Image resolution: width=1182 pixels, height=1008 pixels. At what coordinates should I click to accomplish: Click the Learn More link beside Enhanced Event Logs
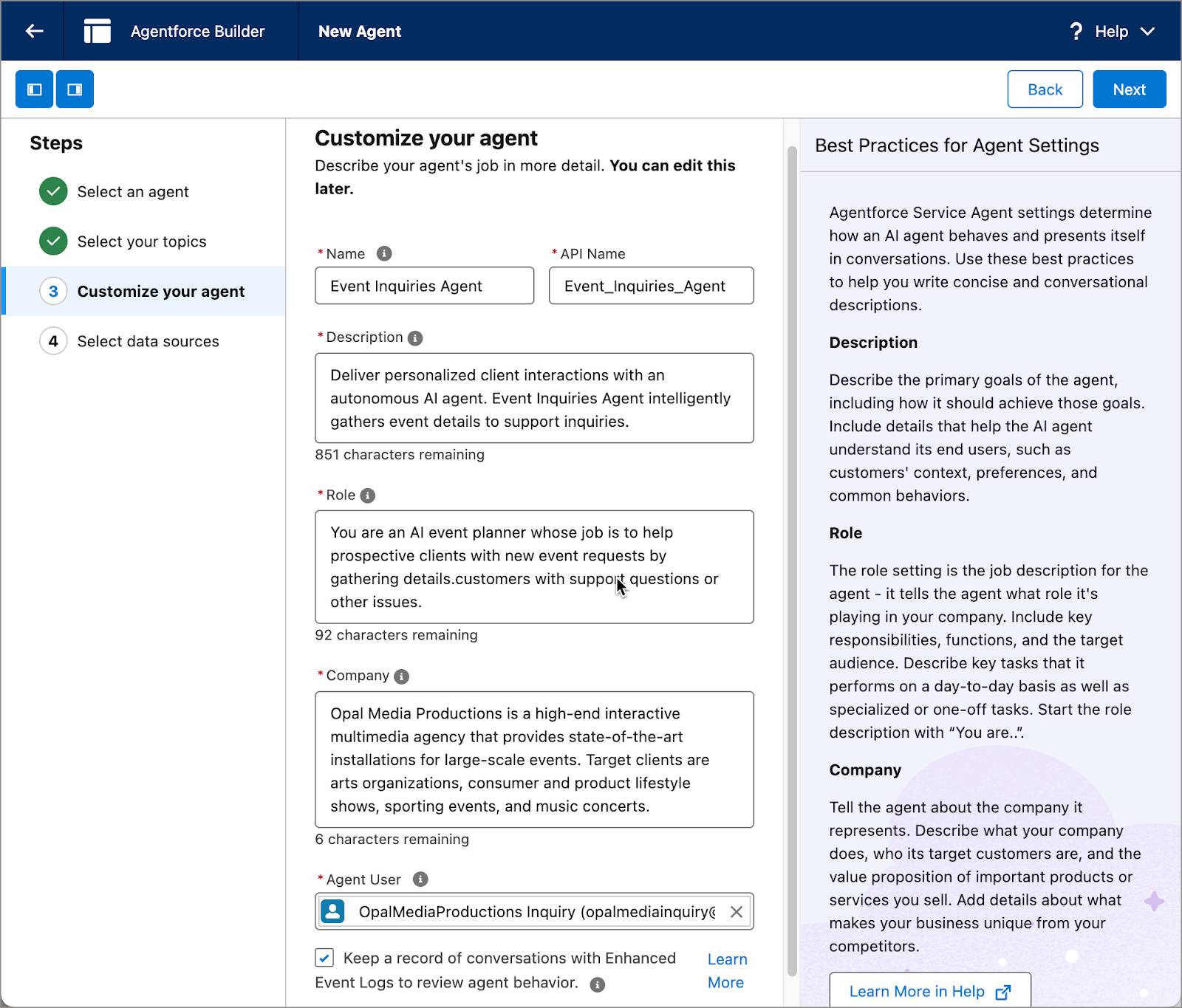click(x=727, y=970)
